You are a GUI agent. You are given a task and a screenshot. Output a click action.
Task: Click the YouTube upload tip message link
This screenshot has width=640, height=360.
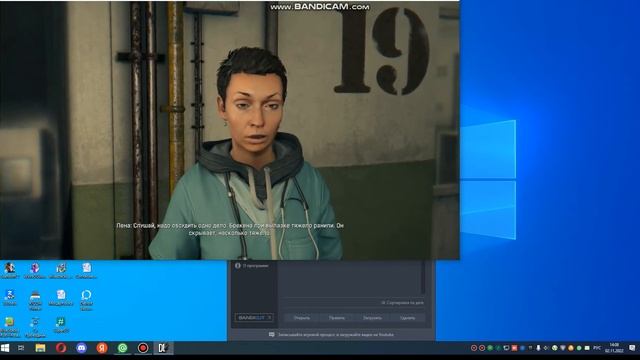336,335
